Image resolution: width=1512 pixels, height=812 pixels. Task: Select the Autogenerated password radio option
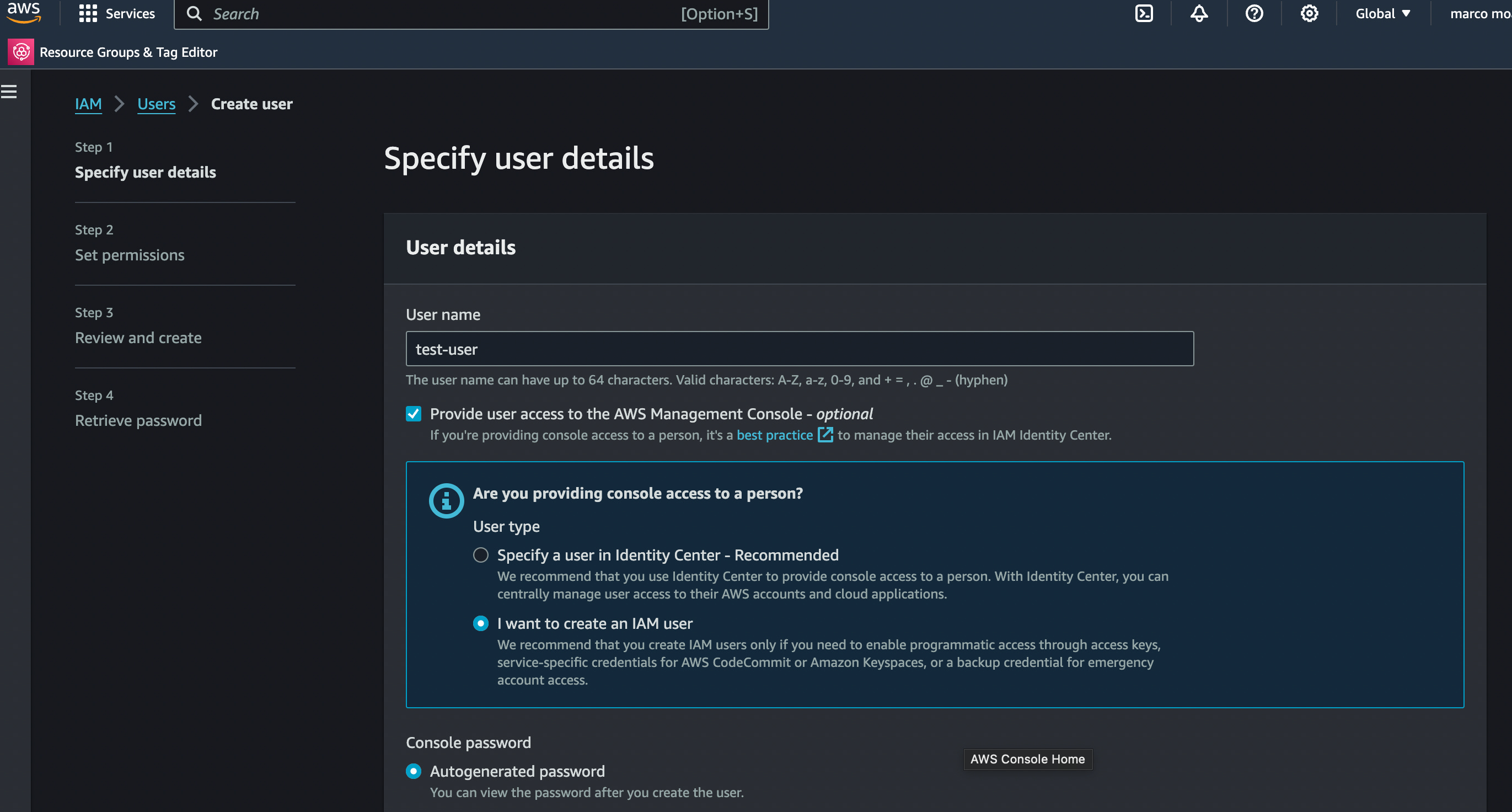pyautogui.click(x=413, y=771)
